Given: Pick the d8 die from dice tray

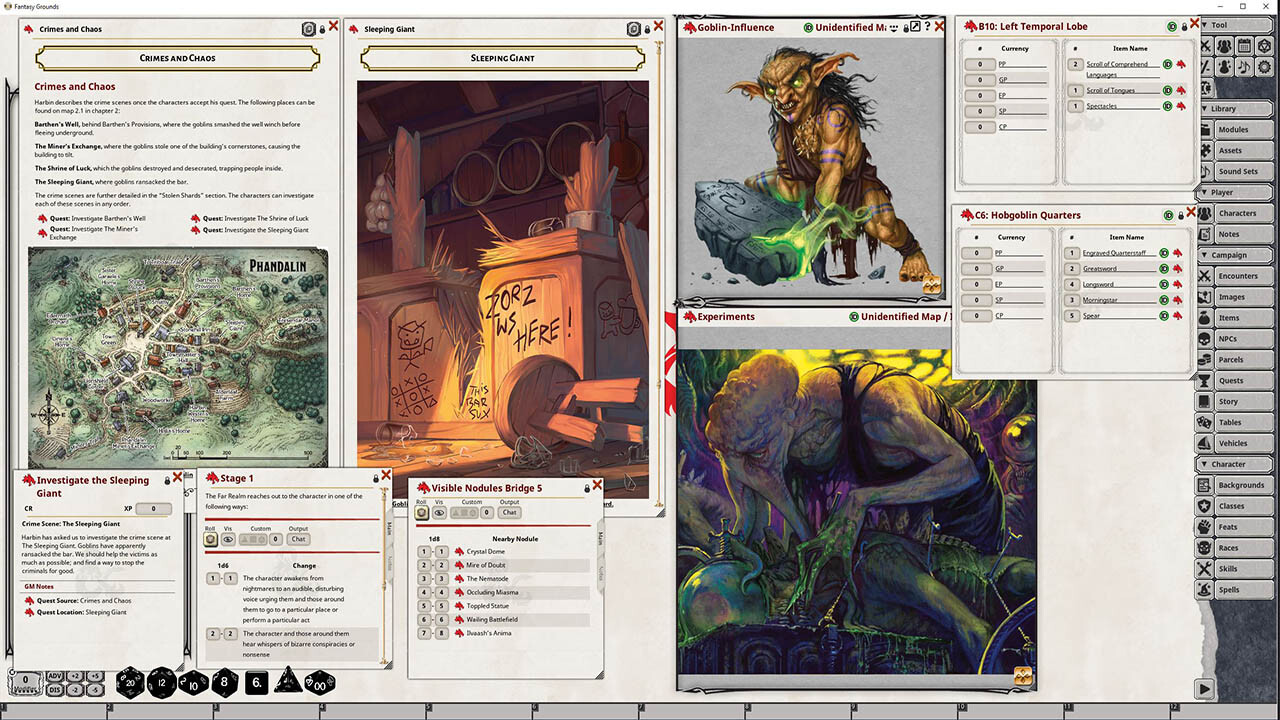Looking at the screenshot, I should click(225, 683).
